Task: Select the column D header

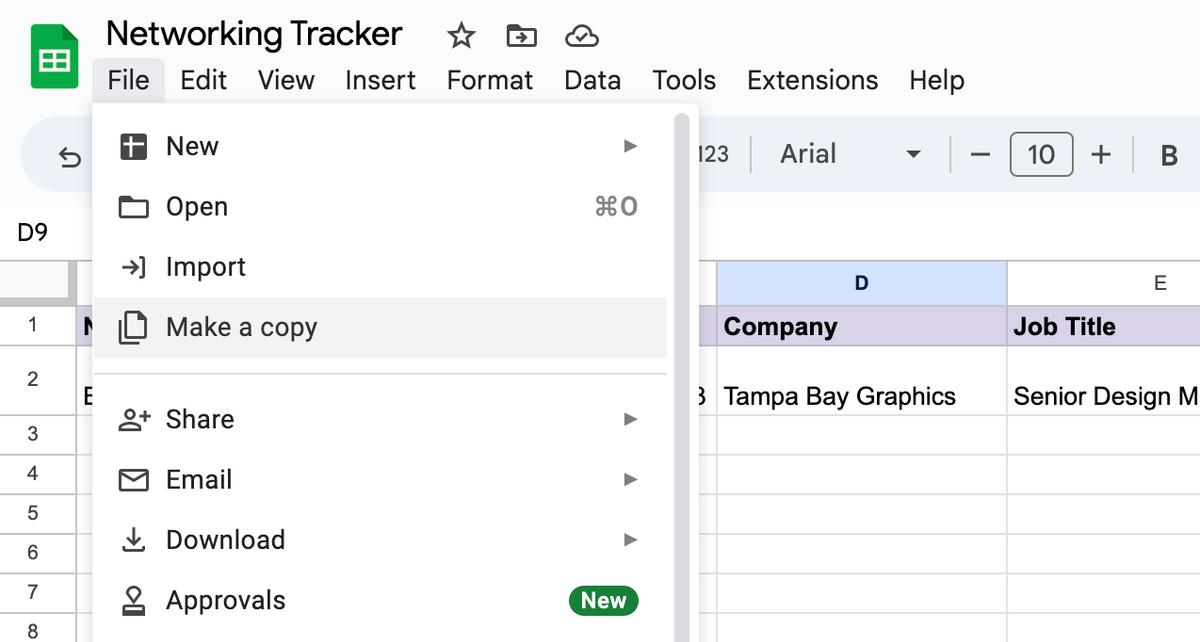Action: click(x=861, y=283)
